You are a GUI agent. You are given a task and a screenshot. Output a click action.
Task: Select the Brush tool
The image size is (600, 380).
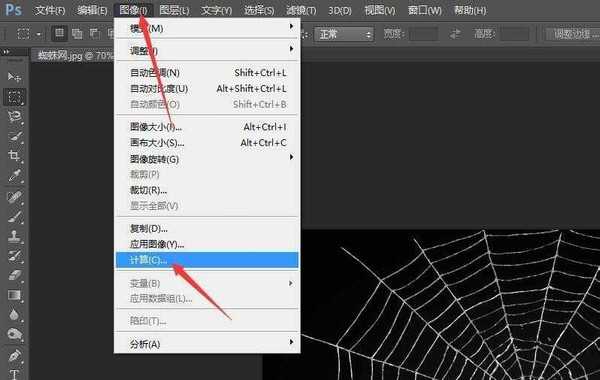click(15, 217)
